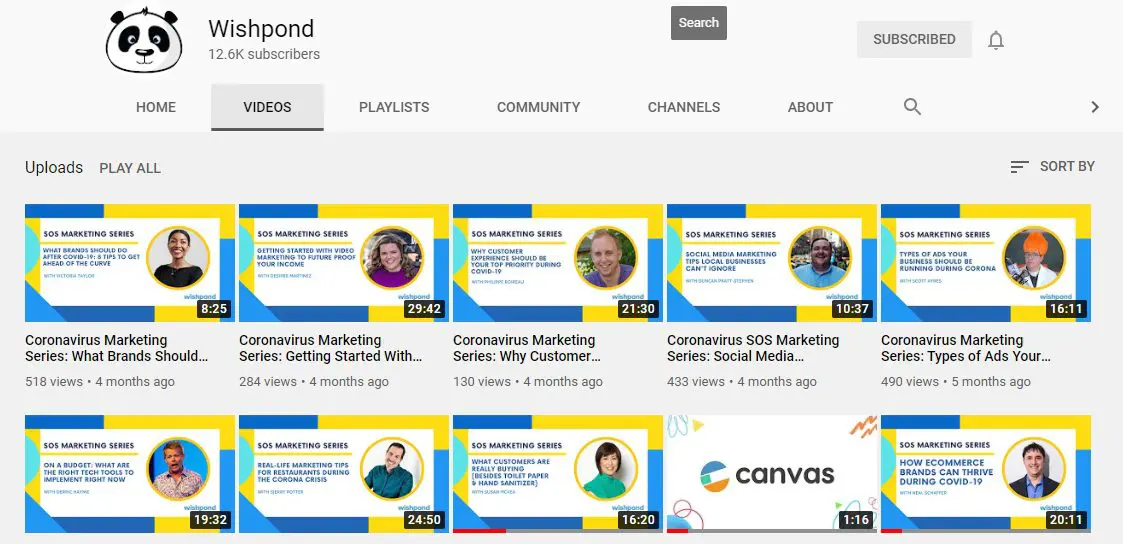This screenshot has width=1123, height=544.
Task: Select the Channels tab
Action: click(683, 107)
